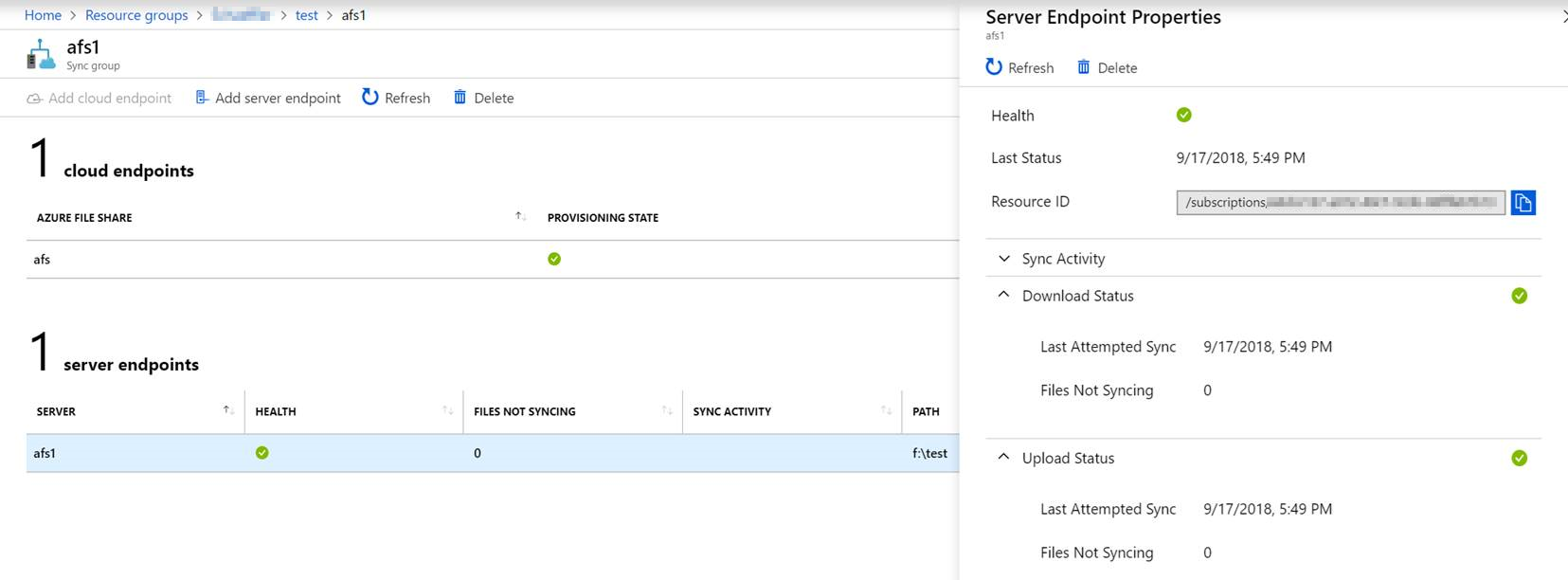Click Upload Last Attempted Sync time
This screenshot has height=580, width=1568.
1268,509
